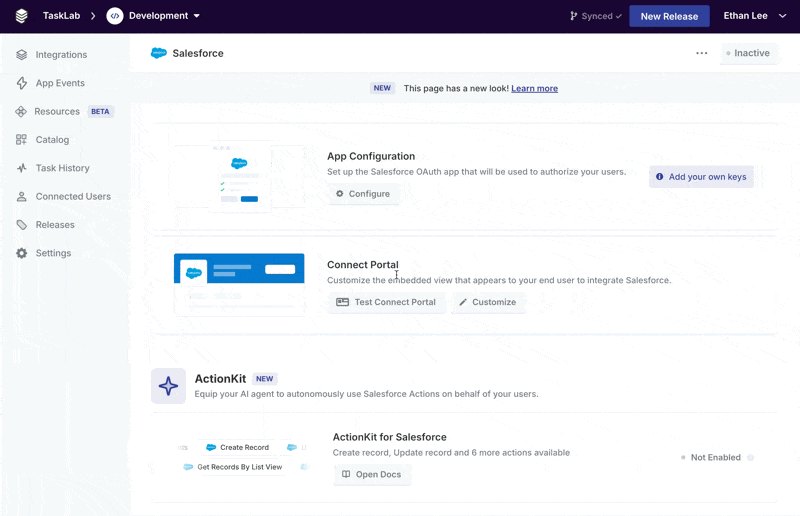Viewport: 800px width, 516px height.
Task: Click the App Events lightning icon
Action: [21, 83]
